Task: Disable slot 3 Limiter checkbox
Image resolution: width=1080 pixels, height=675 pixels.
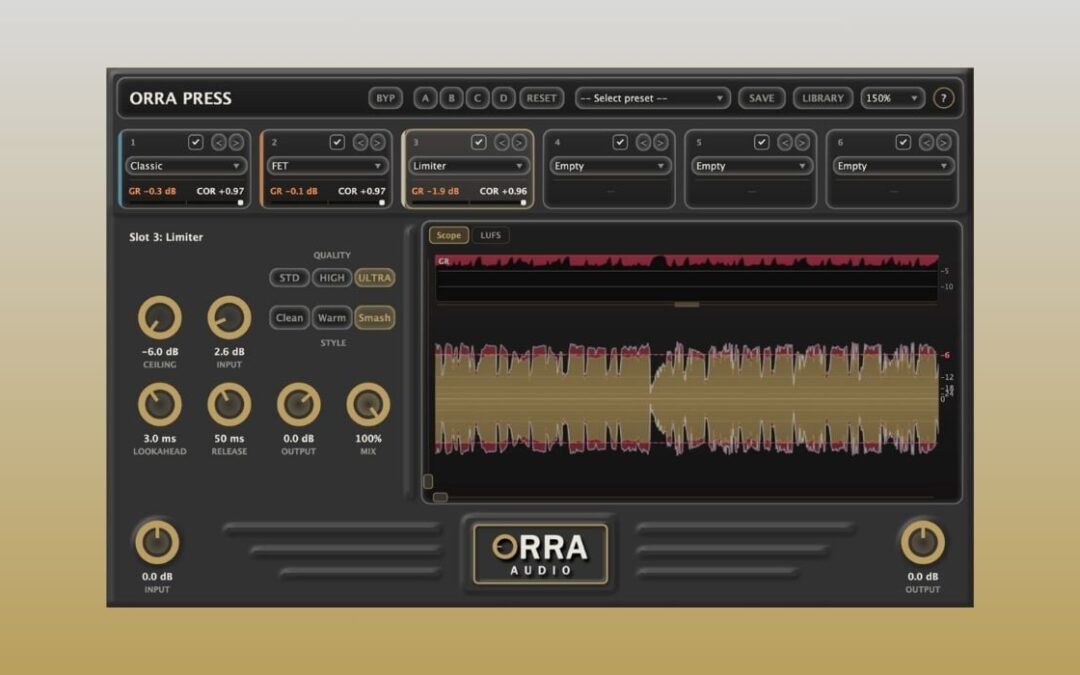Action: tap(479, 142)
